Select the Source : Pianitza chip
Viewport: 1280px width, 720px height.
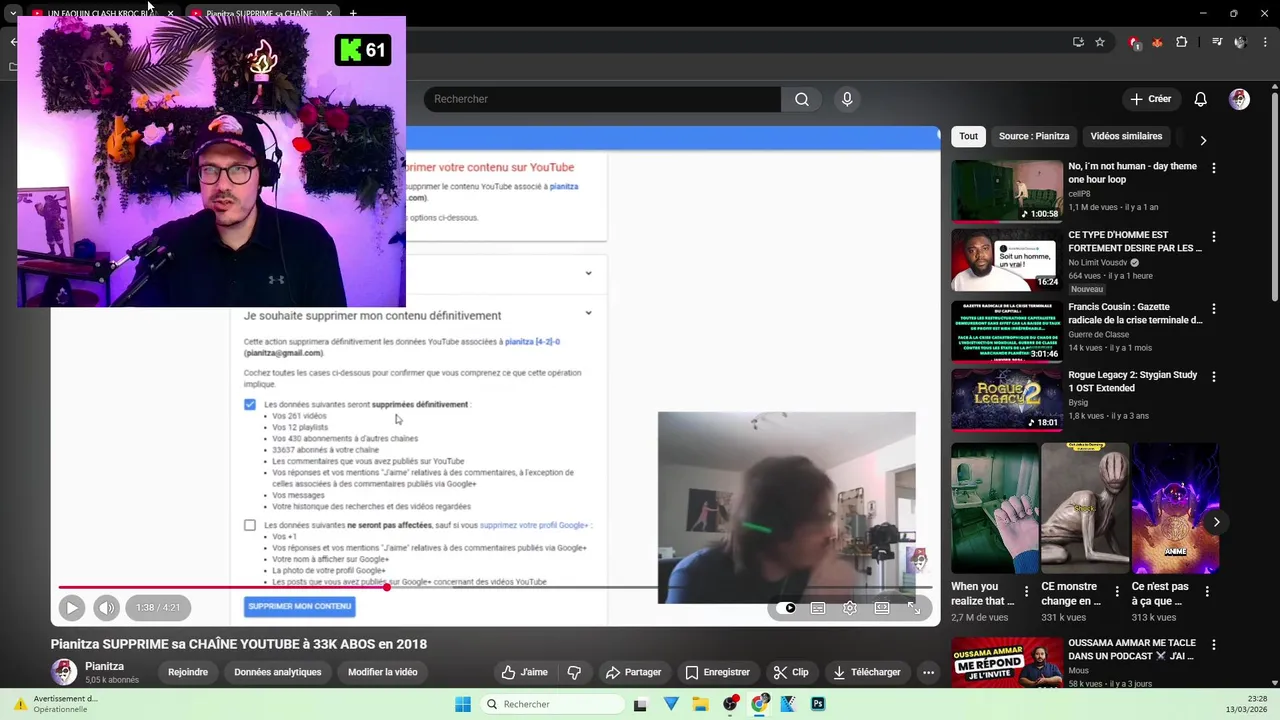1034,136
